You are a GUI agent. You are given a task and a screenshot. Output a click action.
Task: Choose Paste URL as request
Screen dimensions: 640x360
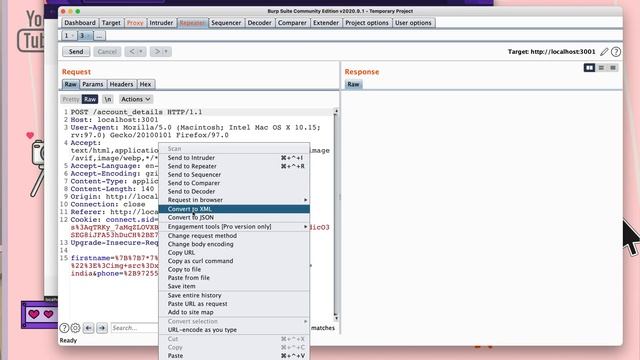234,304
